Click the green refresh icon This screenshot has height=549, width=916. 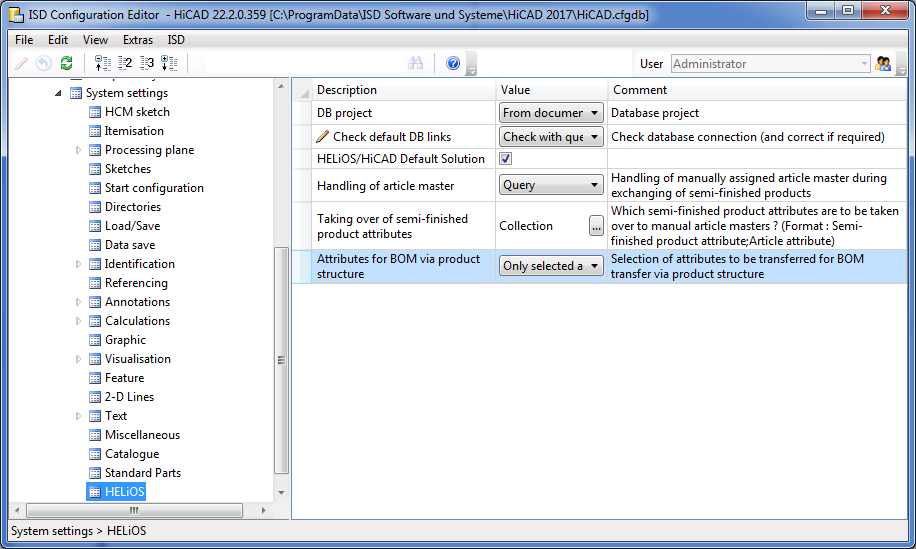[x=67, y=63]
